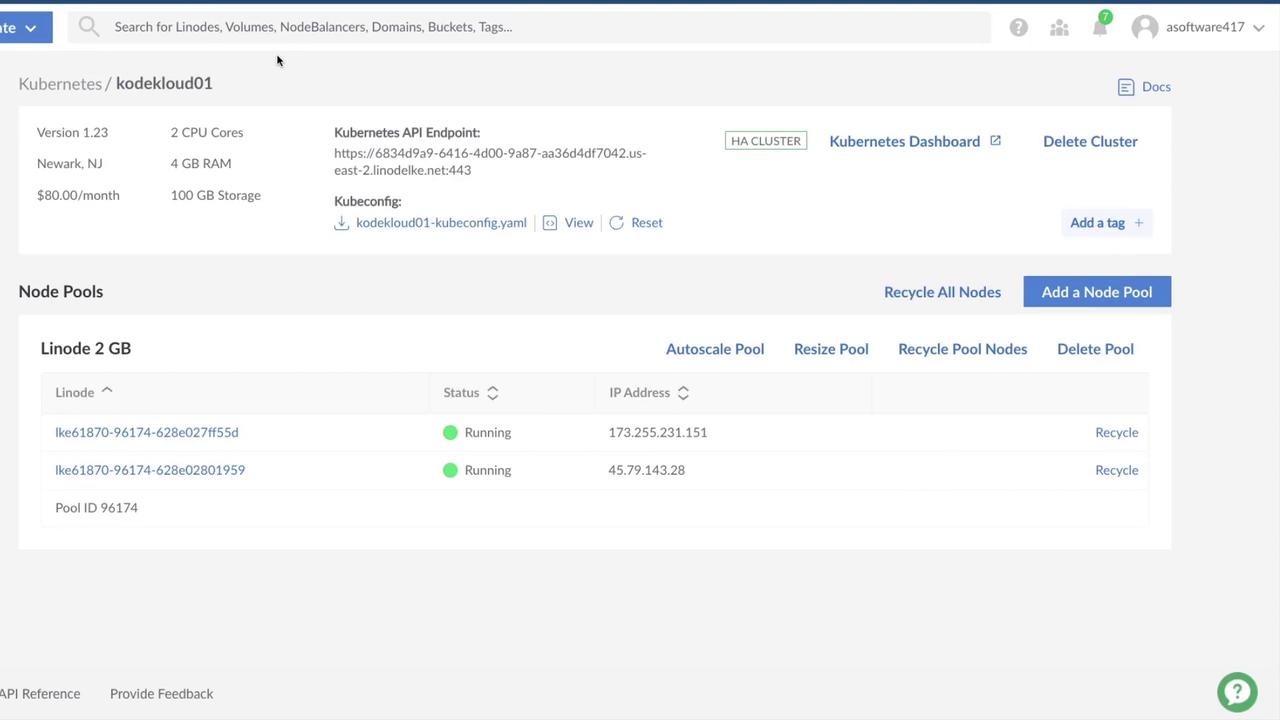Click the Reset kubeconfig circular arrow icon
Viewport: 1280px width, 720px height.
tap(617, 223)
